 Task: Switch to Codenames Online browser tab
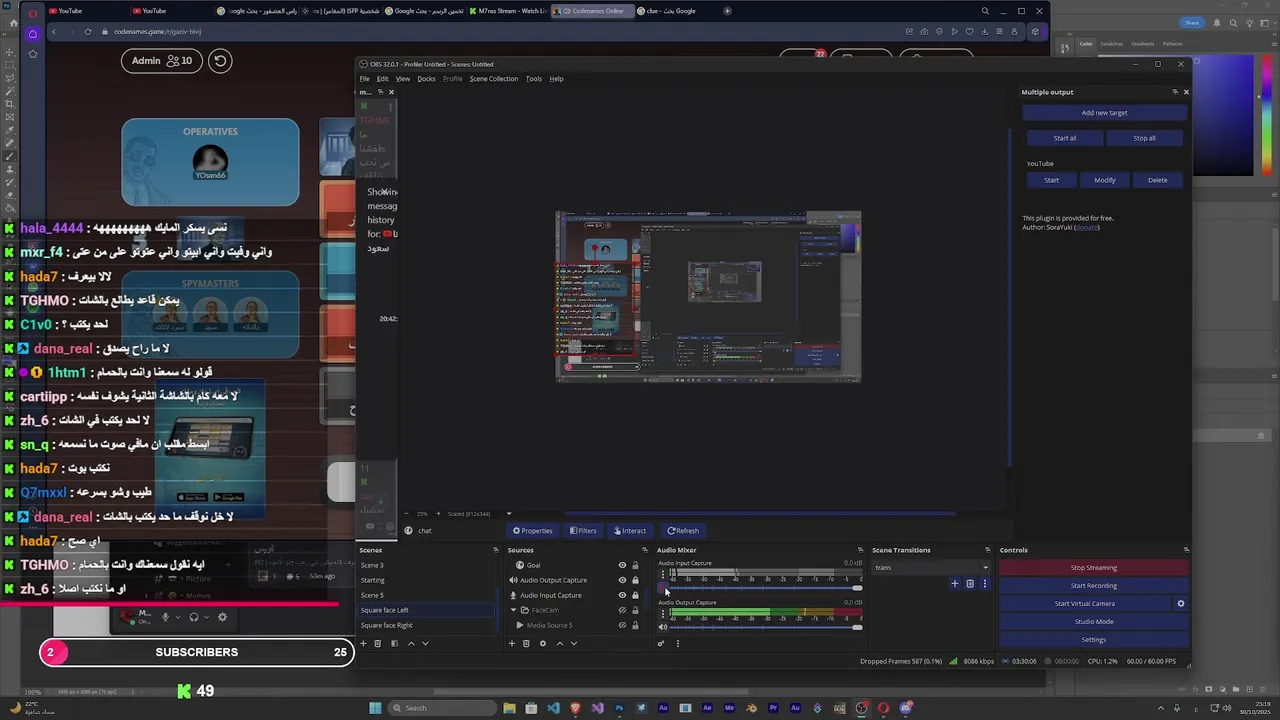pyautogui.click(x=594, y=11)
